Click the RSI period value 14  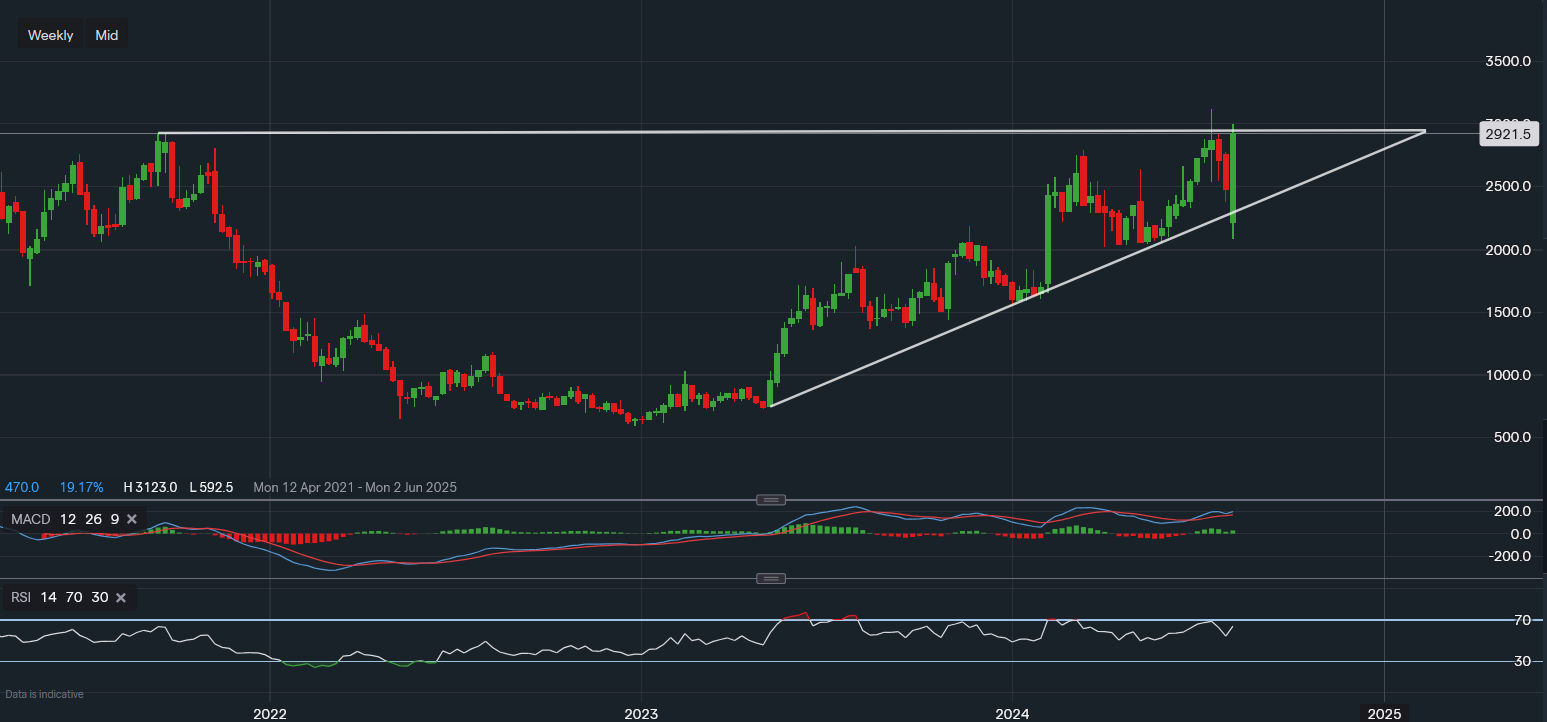[50, 598]
